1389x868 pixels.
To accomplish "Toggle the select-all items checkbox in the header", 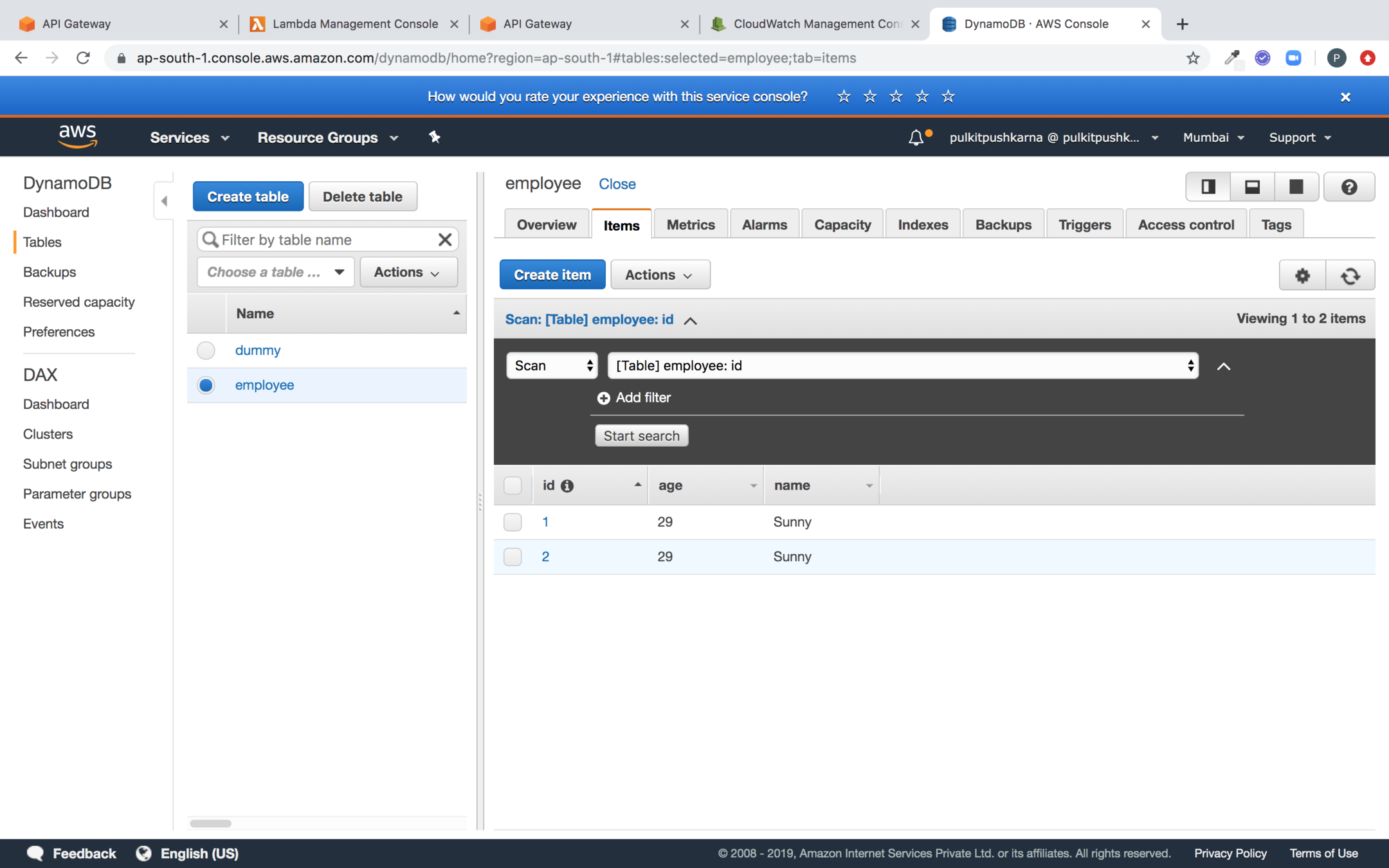I will [513, 485].
